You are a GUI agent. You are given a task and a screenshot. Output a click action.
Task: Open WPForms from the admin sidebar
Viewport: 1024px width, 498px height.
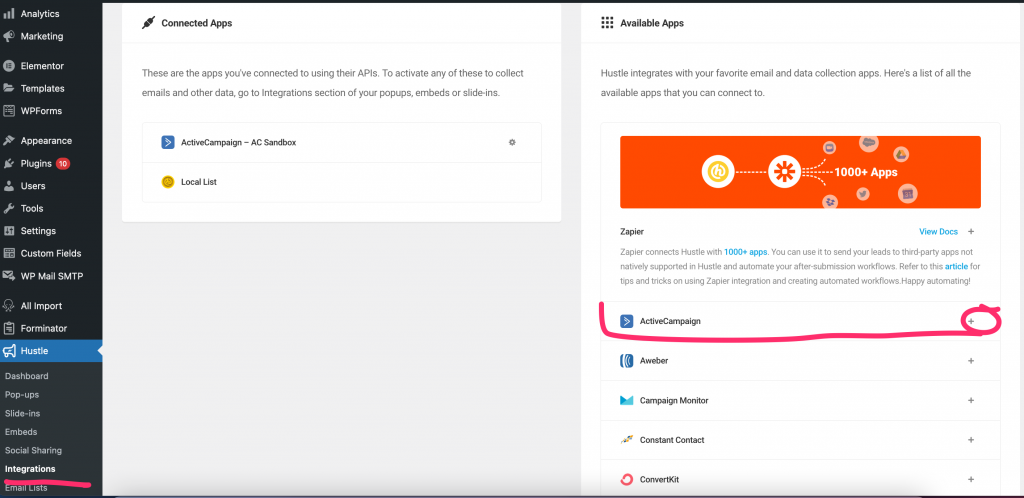tap(41, 111)
